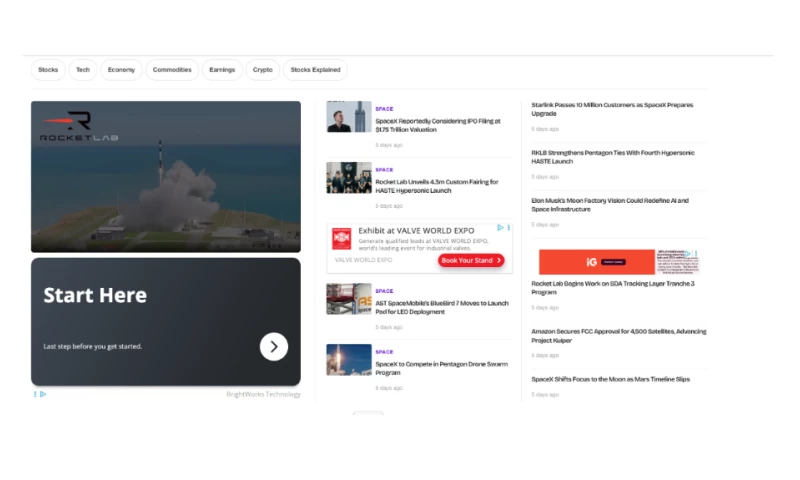
Task: Click SPACE tag above Pentagon Drone Swarm headline
Action: [384, 352]
